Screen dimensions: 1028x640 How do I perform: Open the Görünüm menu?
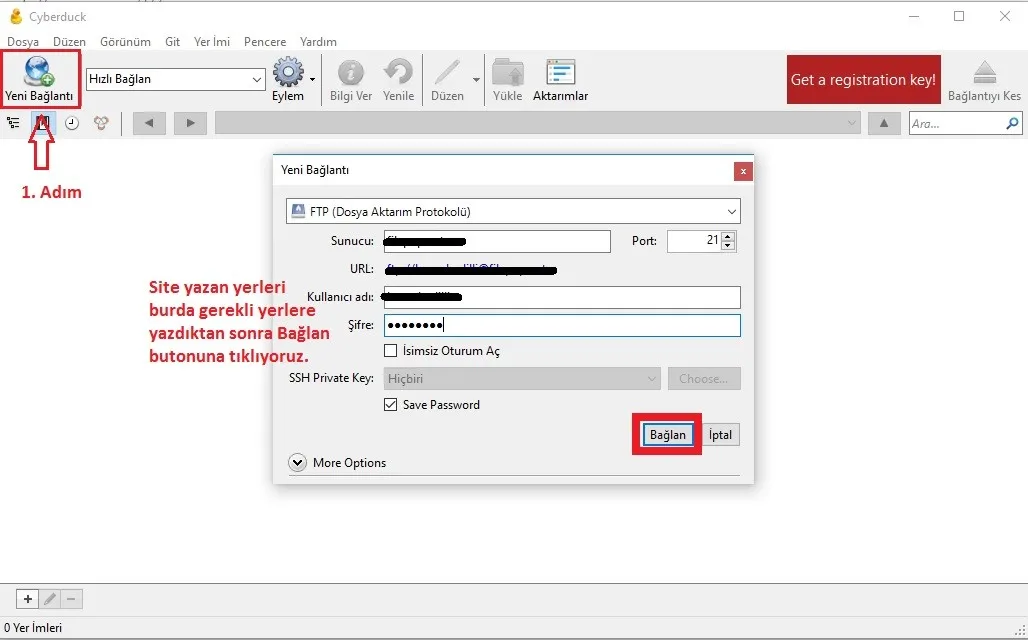pyautogui.click(x=125, y=42)
